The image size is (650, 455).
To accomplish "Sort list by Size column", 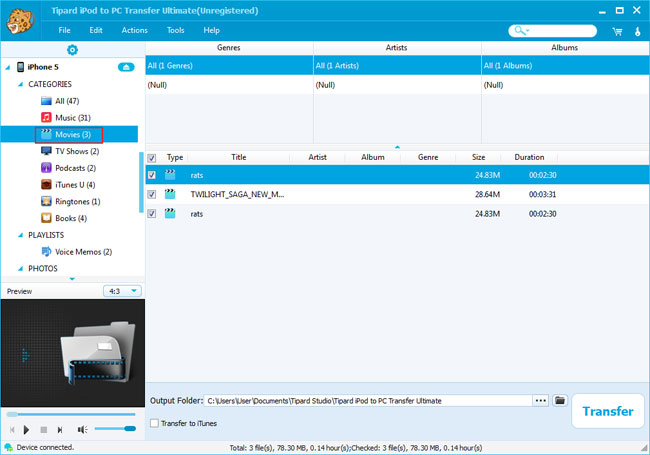I will click(478, 157).
